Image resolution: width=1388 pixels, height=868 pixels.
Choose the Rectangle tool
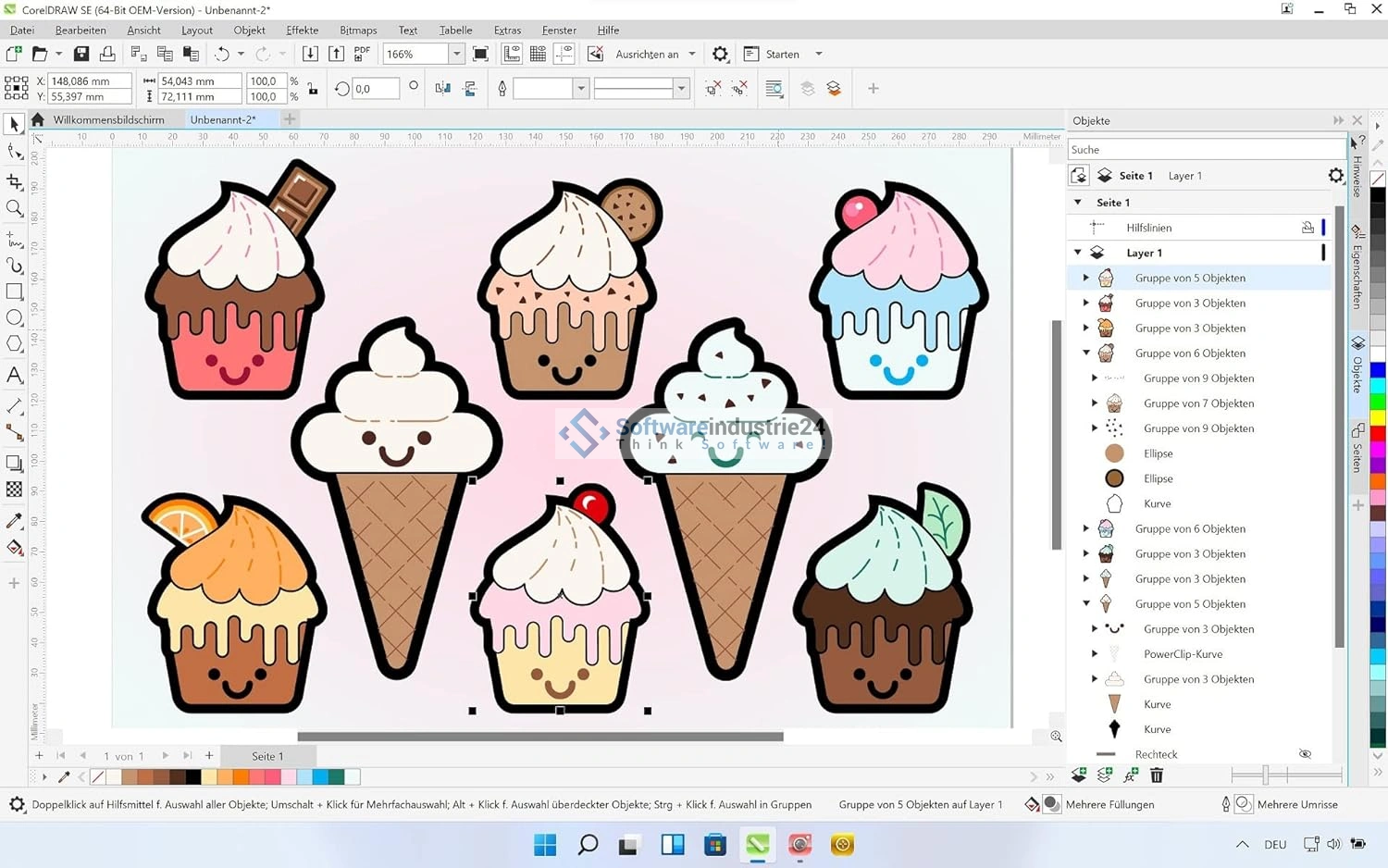(14, 291)
